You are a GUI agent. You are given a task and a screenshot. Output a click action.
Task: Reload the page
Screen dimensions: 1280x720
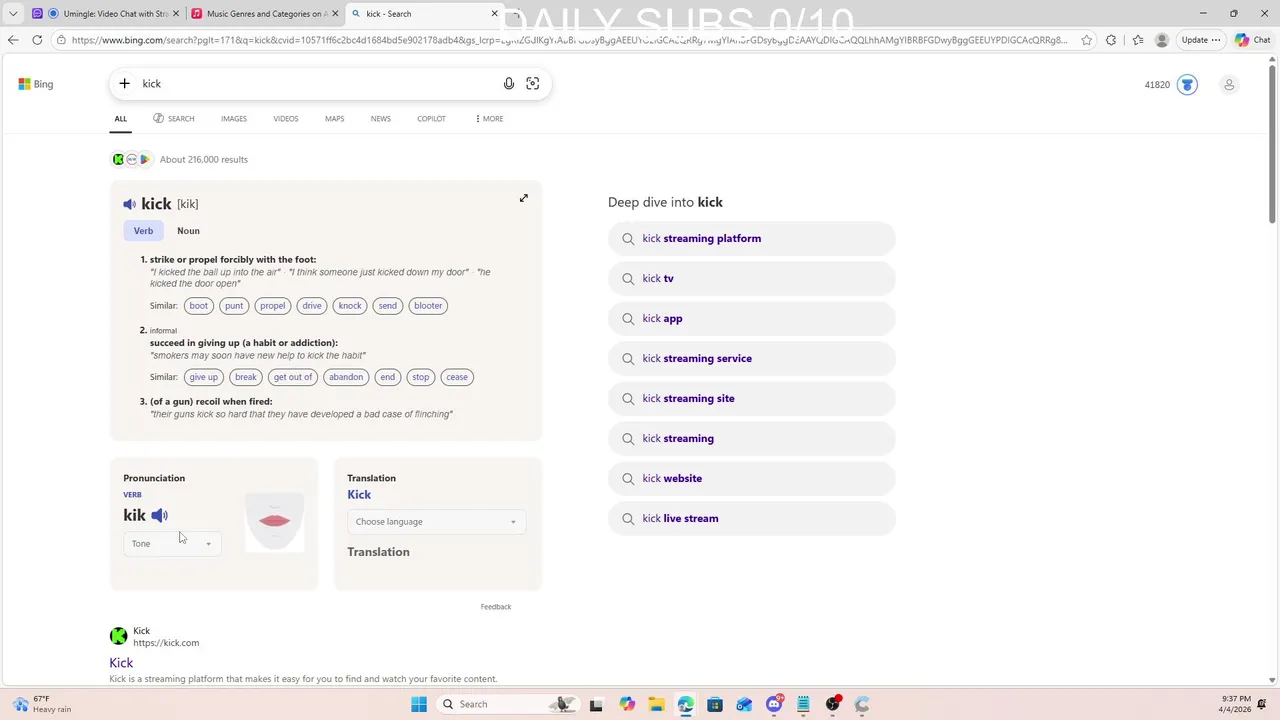point(37,40)
